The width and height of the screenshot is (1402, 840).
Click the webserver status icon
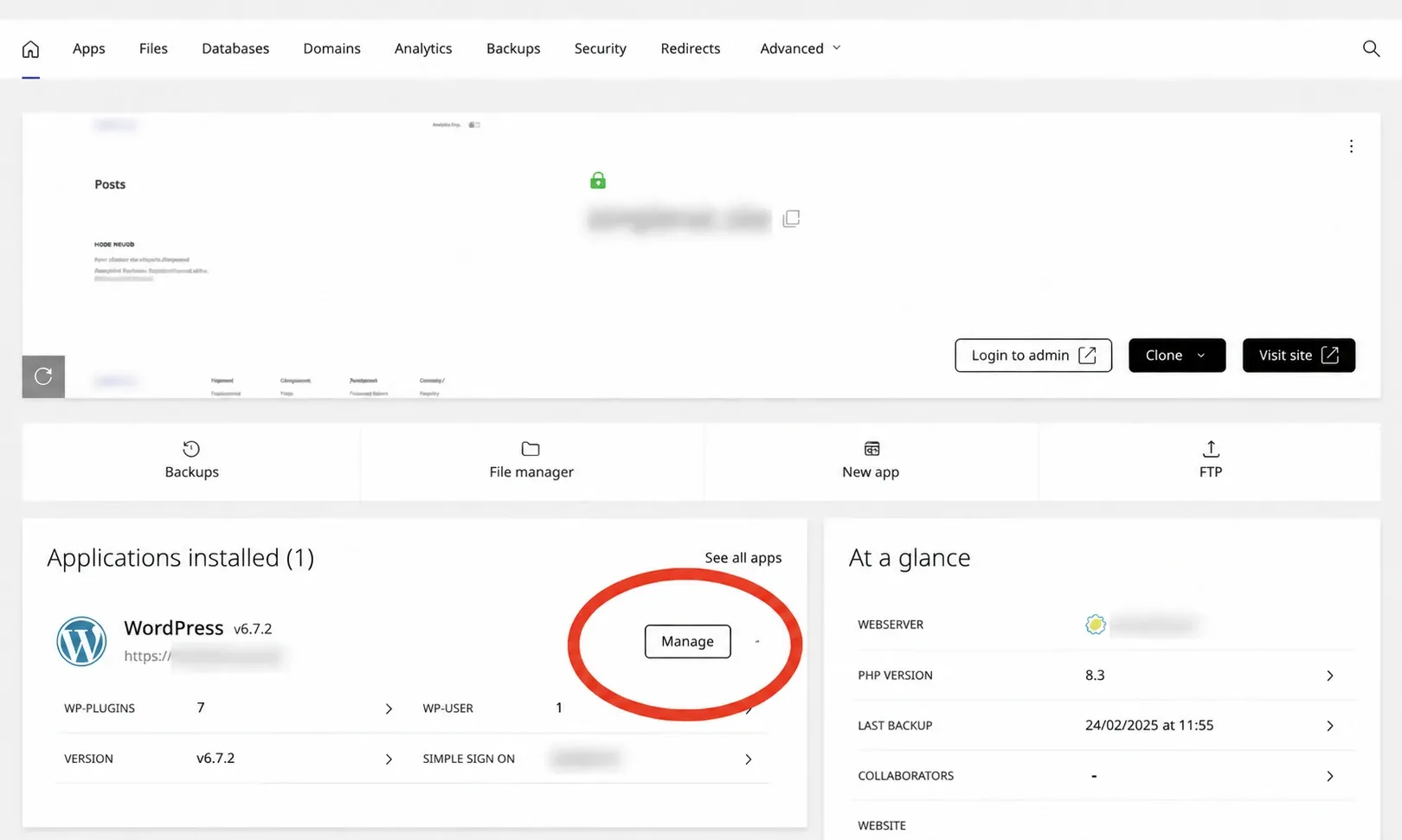pos(1096,625)
